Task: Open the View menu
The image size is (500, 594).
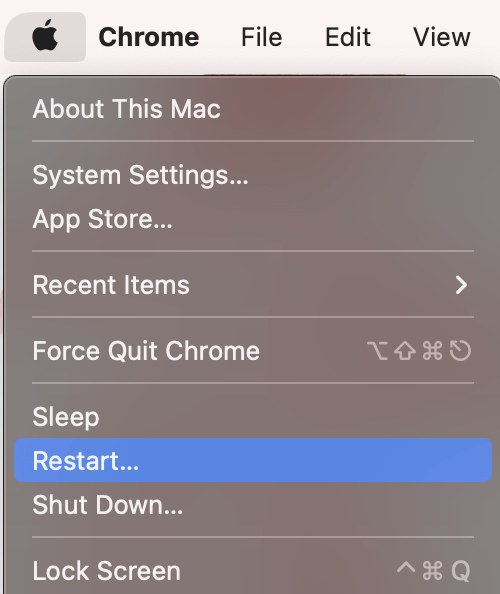Action: (x=442, y=37)
